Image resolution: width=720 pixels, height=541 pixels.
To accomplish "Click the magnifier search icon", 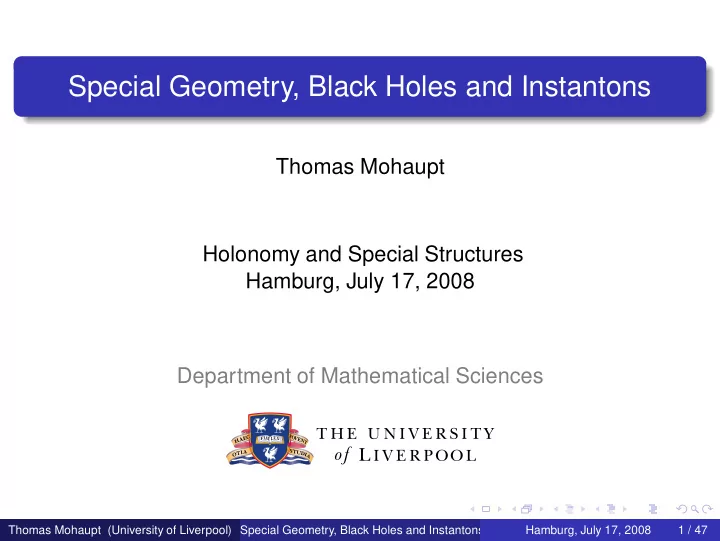I will [x=695, y=509].
